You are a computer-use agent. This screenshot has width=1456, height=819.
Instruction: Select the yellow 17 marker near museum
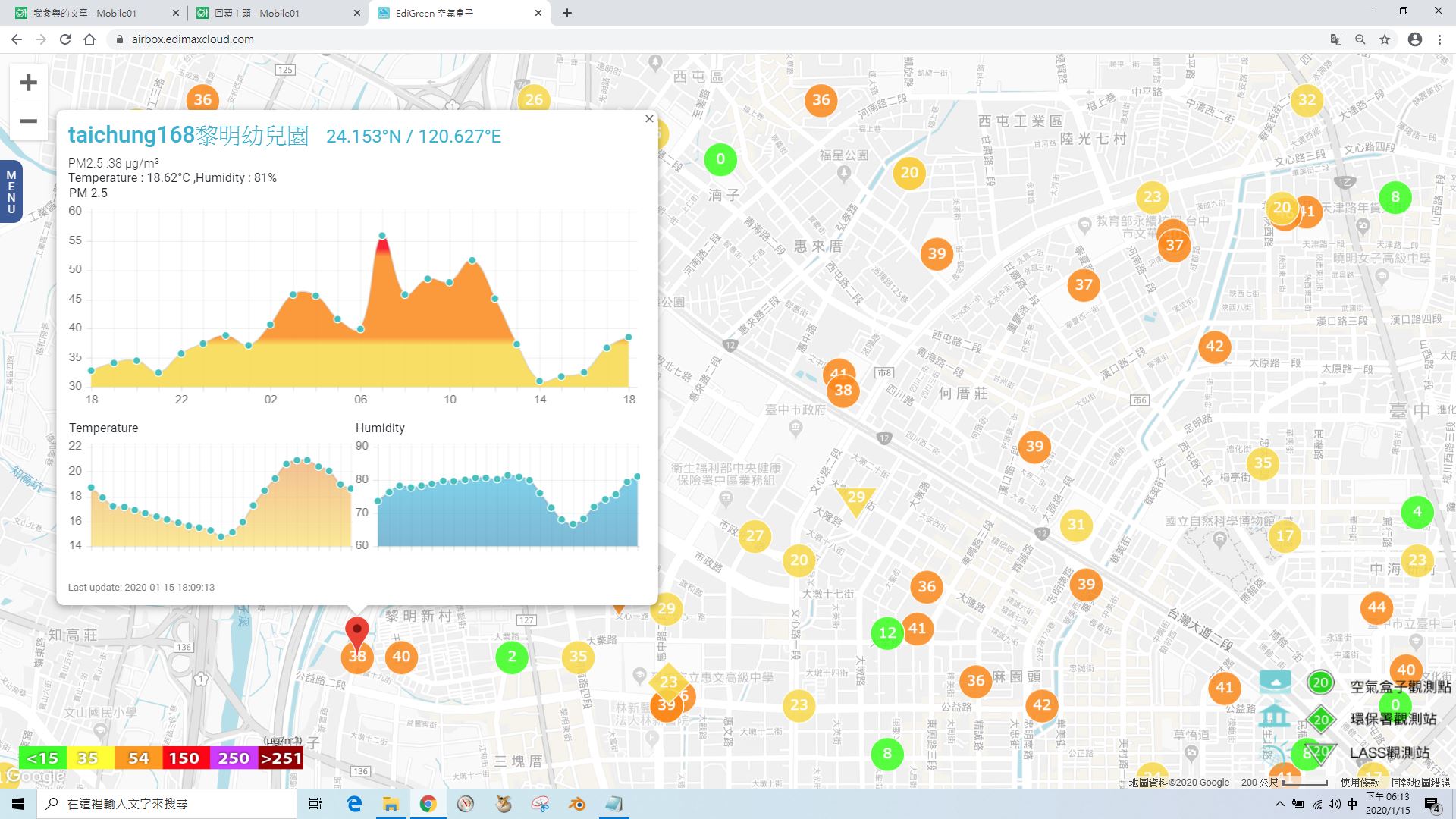click(1285, 536)
